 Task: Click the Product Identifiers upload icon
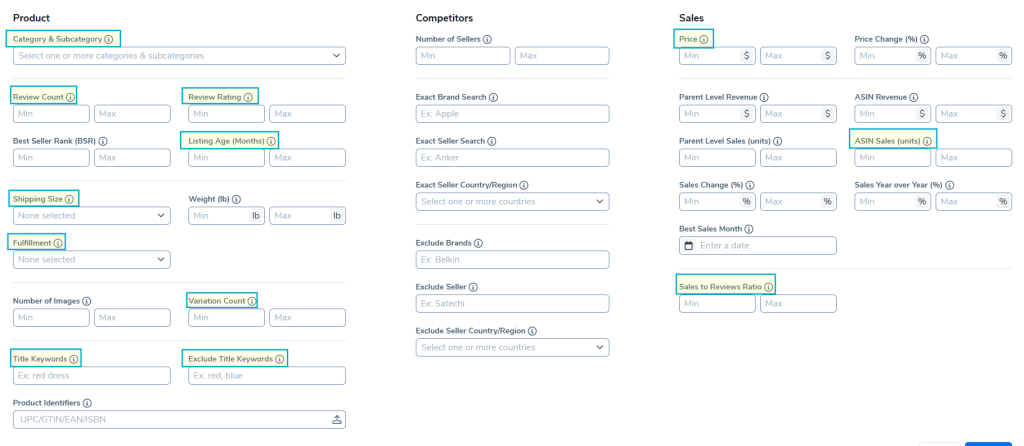click(337, 419)
